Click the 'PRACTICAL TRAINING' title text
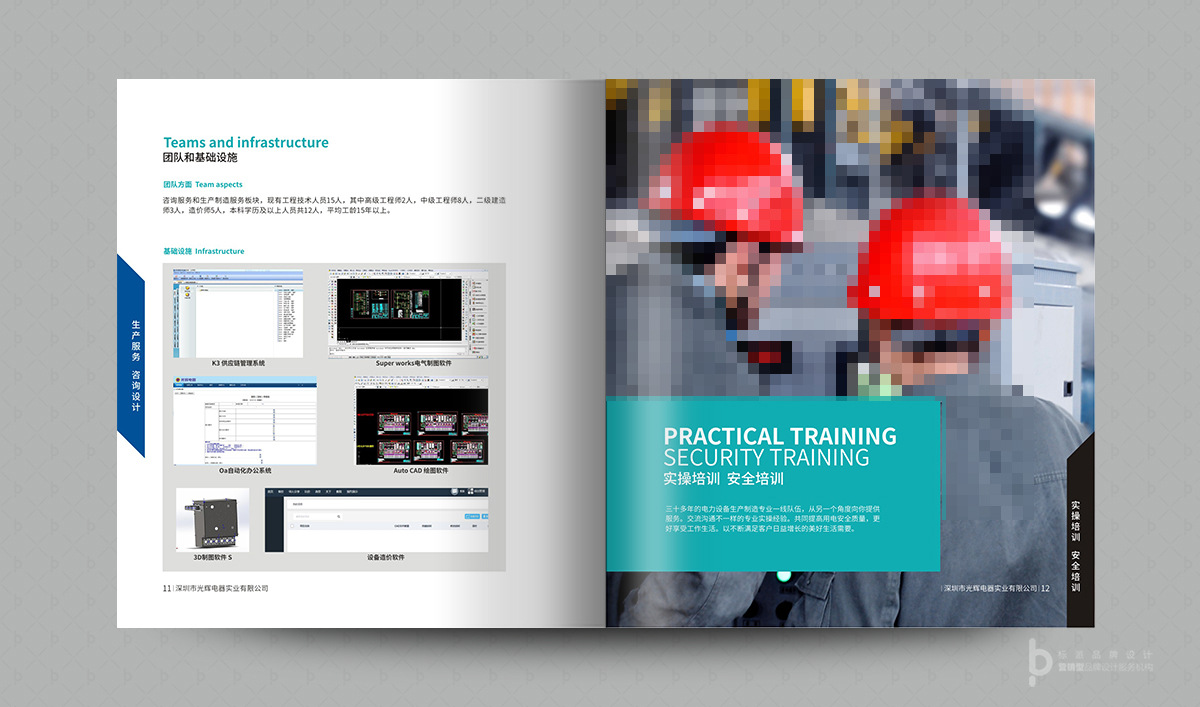The width and height of the screenshot is (1200, 707). (780, 436)
